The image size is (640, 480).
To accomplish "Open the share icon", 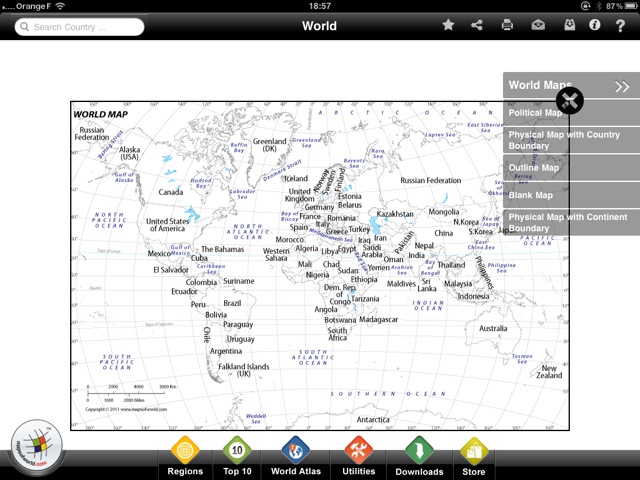I will (x=477, y=25).
